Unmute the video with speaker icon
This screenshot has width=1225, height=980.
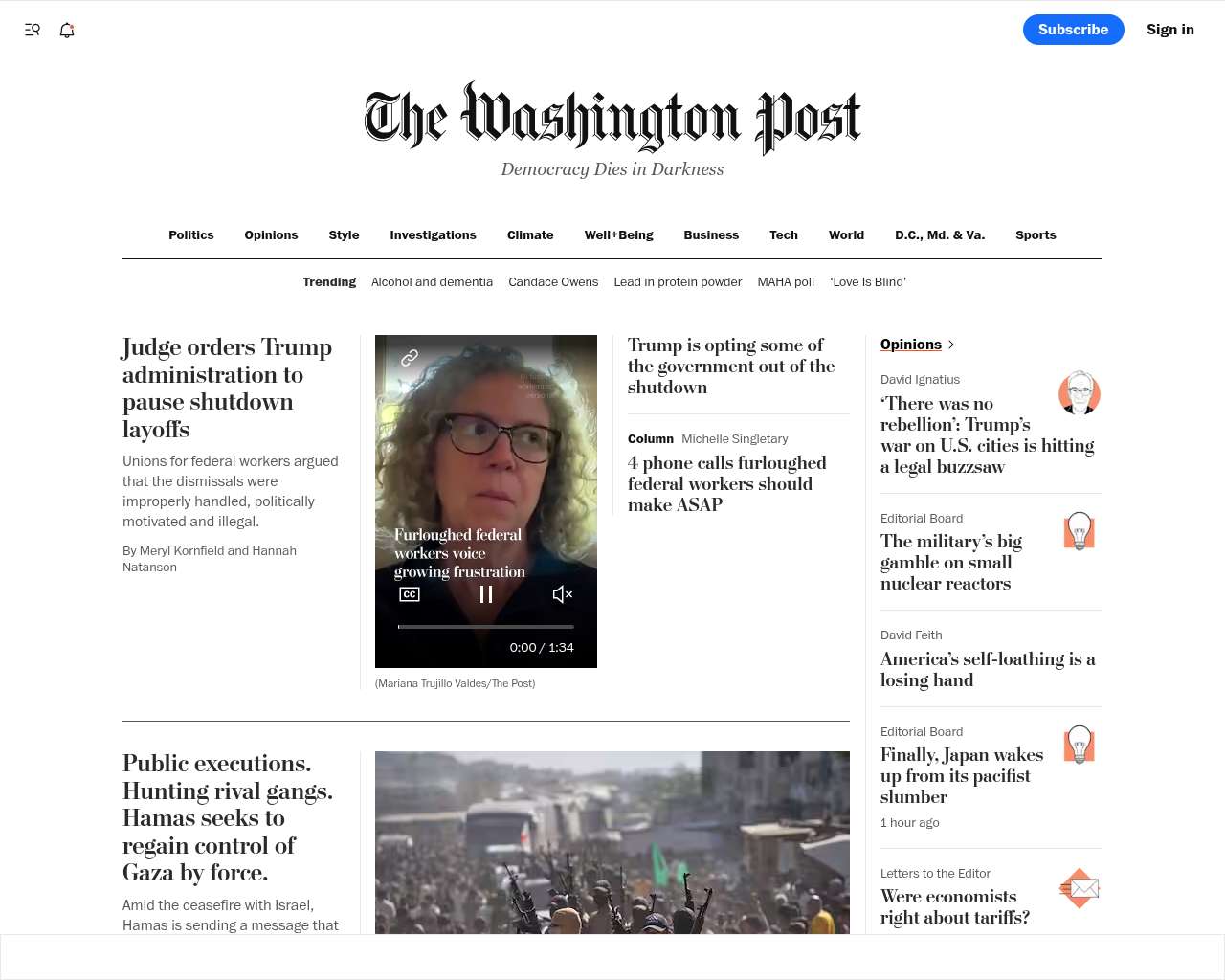point(563,594)
